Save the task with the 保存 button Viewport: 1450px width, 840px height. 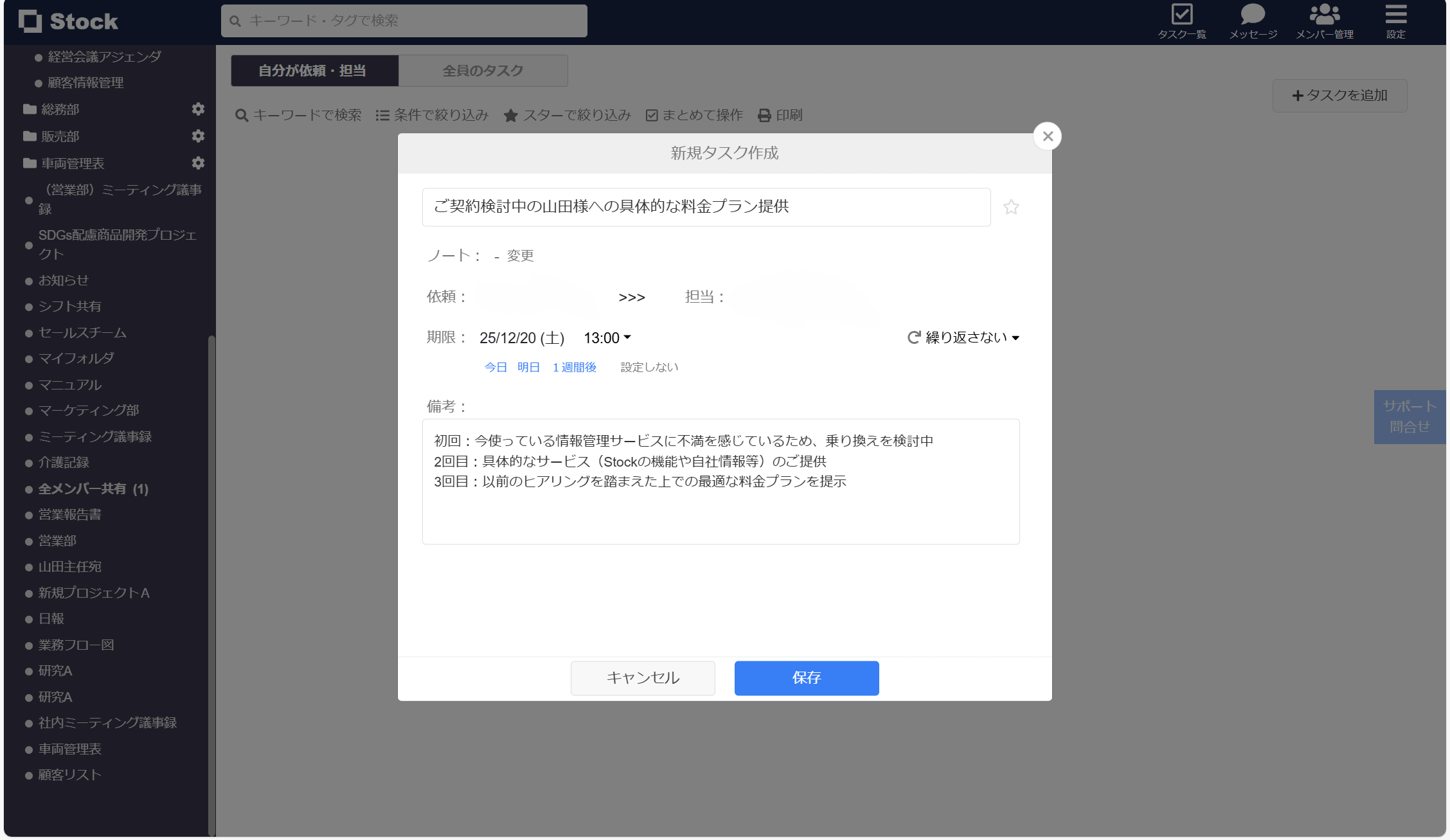[806, 678]
